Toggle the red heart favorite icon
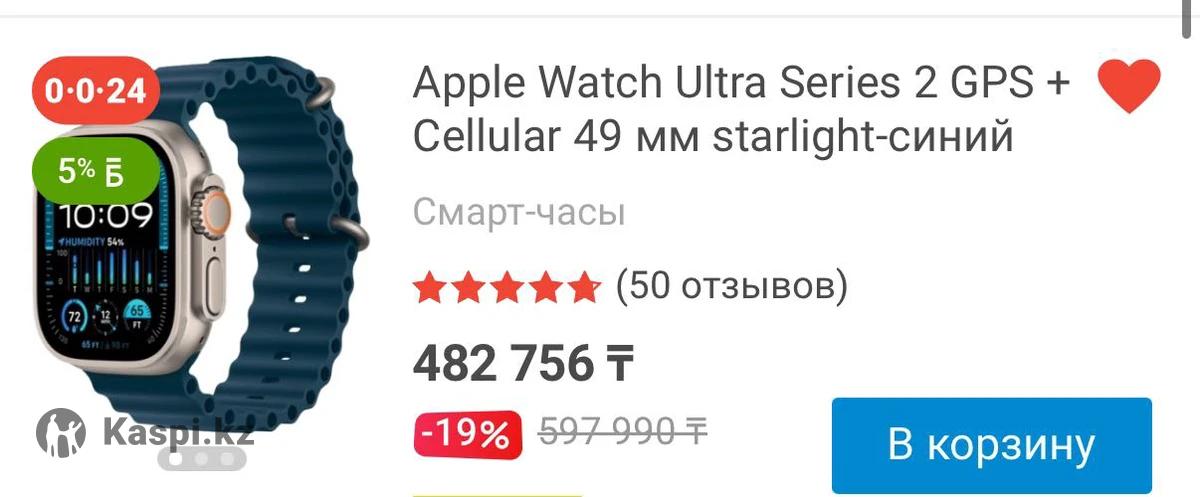Image resolution: width=1200 pixels, height=497 pixels. (1129, 85)
